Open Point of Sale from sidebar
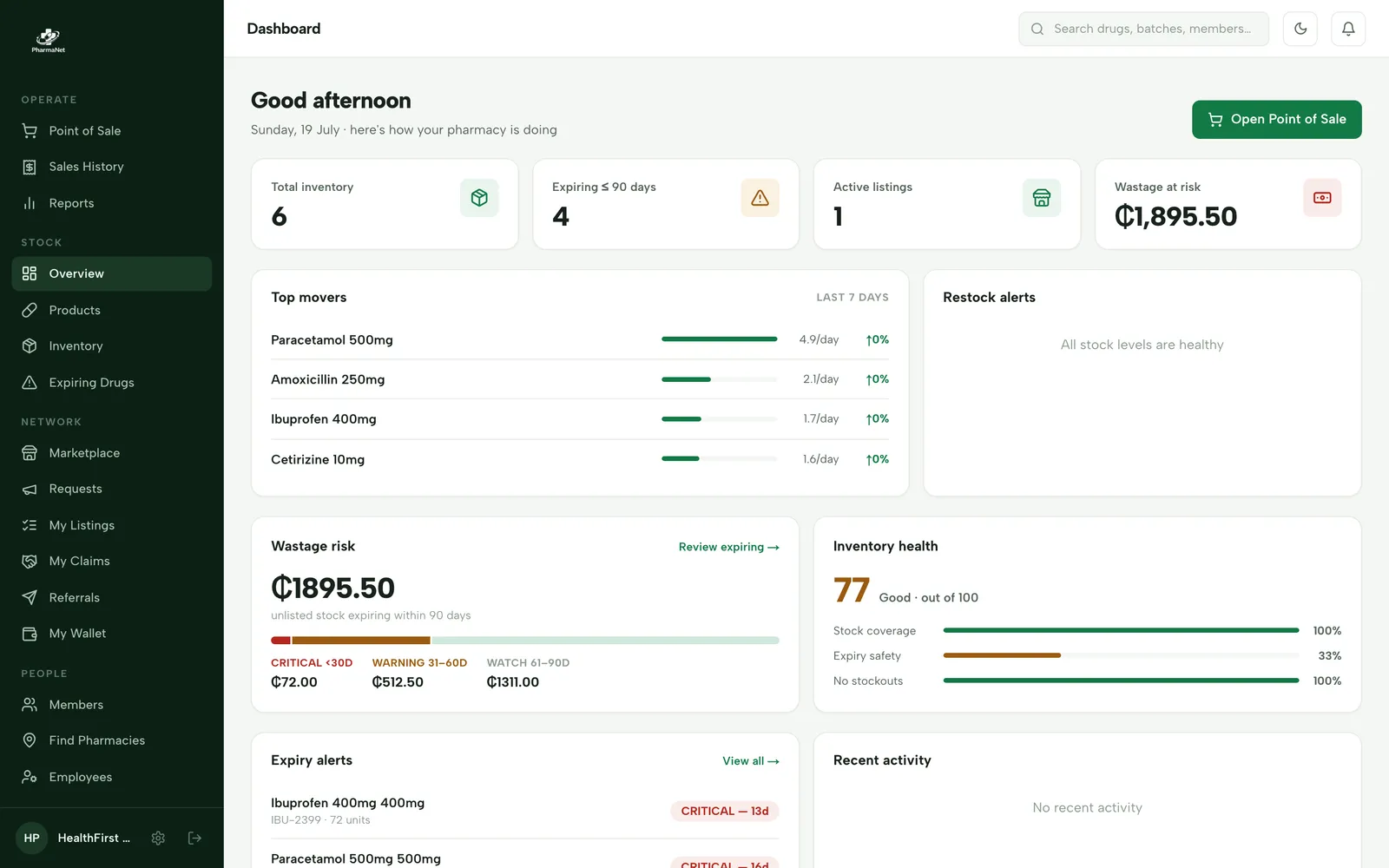This screenshot has height=868, width=1389. pyautogui.click(x=112, y=131)
